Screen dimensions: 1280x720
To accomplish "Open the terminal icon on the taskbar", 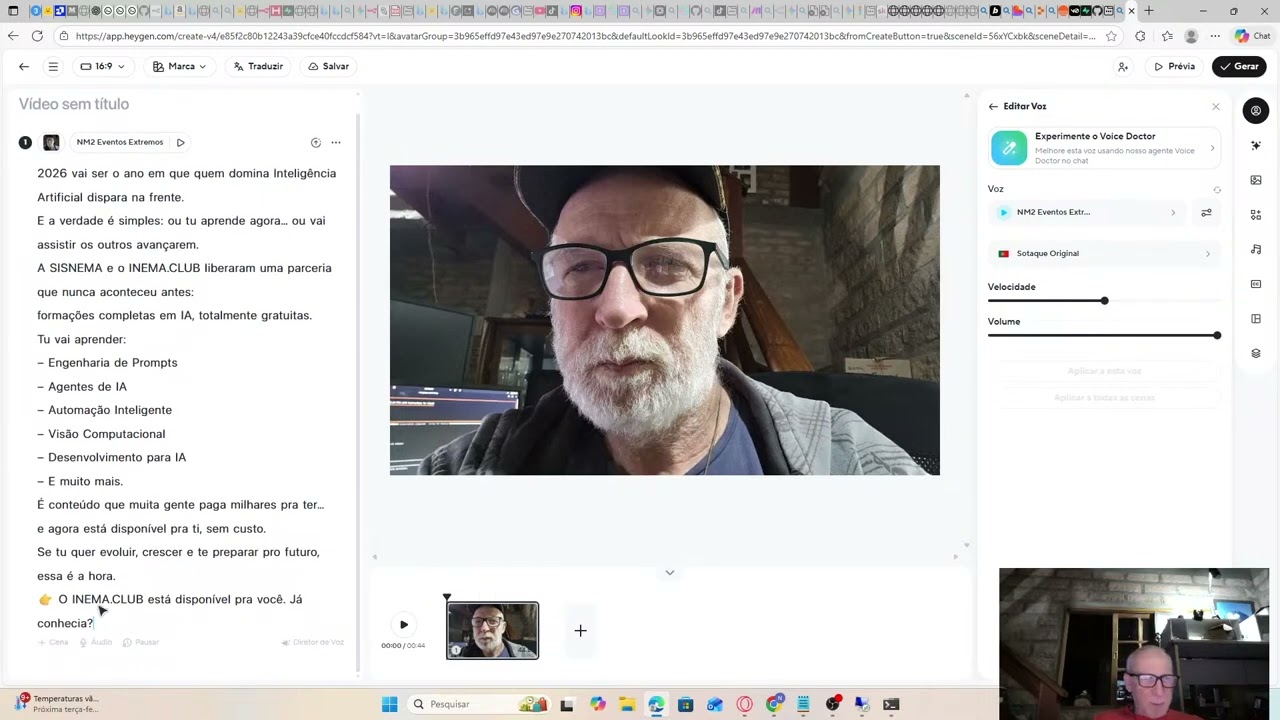I will (891, 704).
